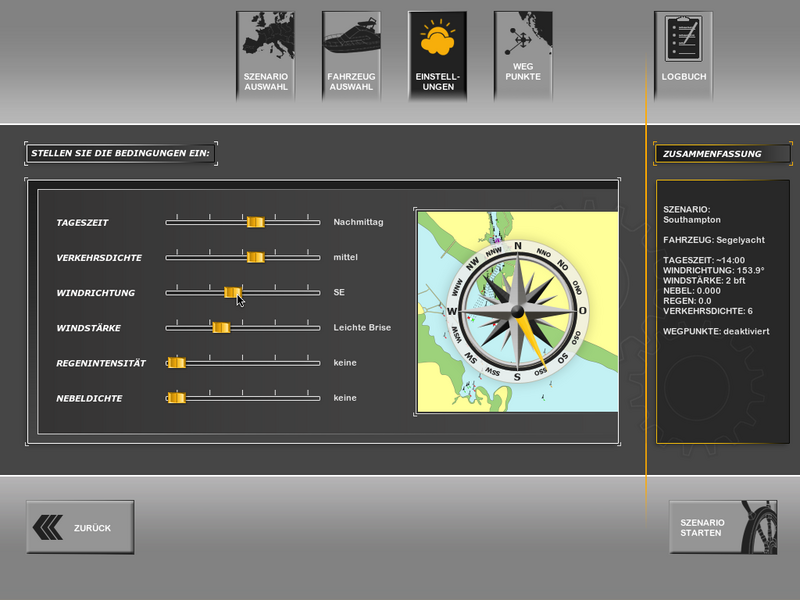Select the Einstellungen weather icon
This screenshot has height=600, width=800.
tap(437, 40)
